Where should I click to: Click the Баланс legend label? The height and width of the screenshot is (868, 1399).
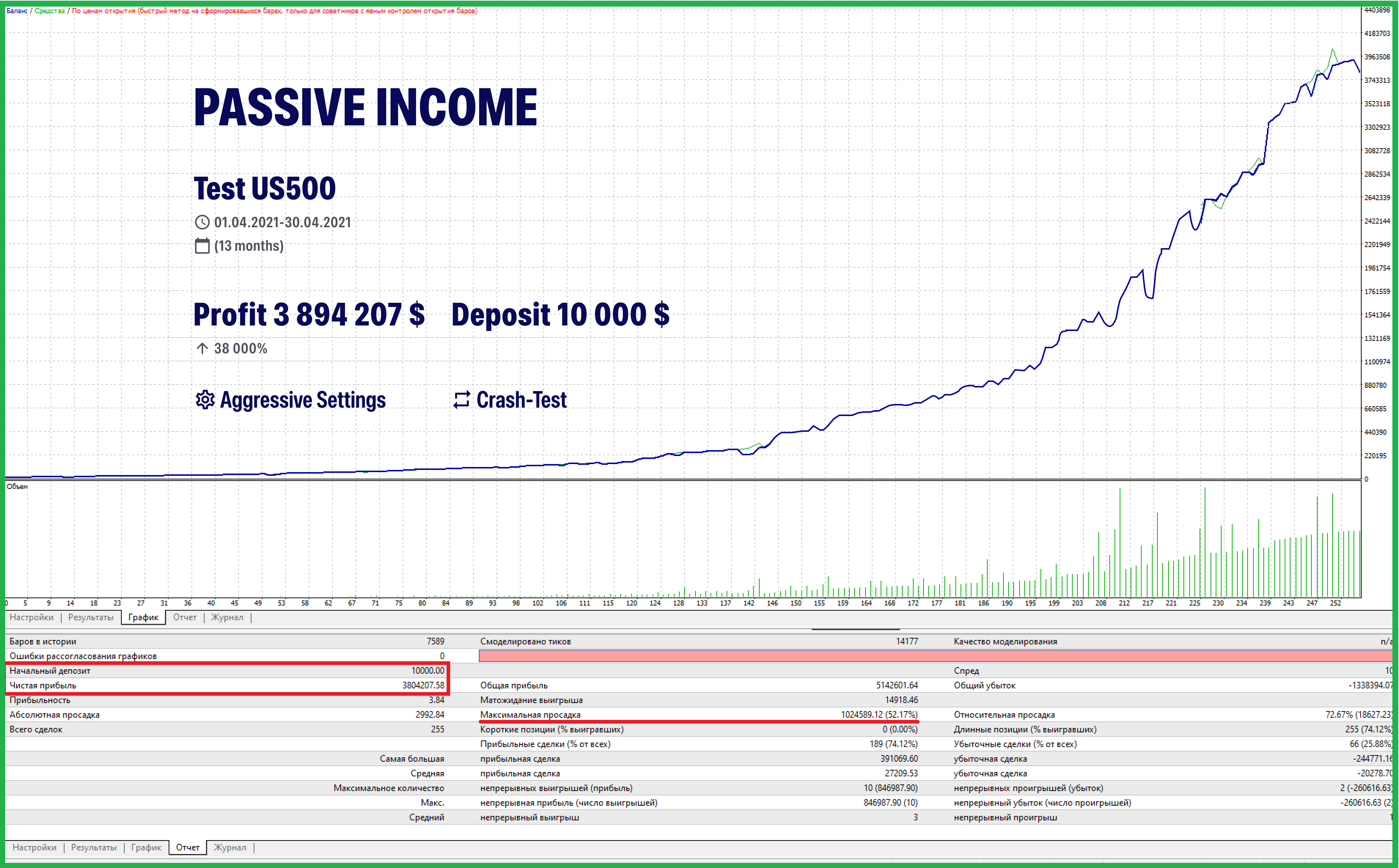point(16,10)
